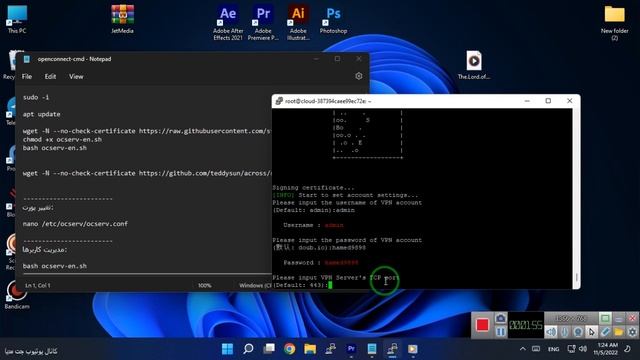Switch the ENG input language indicator
Viewport: 640px width, 360px height.
[553, 349]
